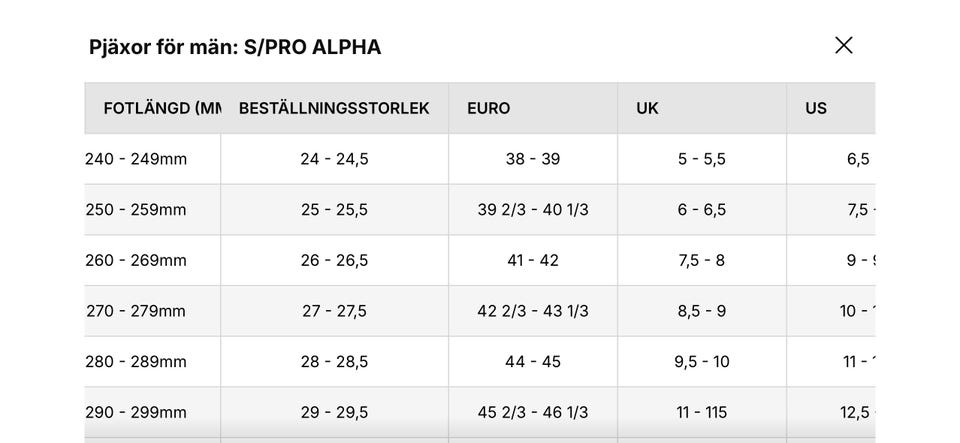Select the EURO column header
Image resolution: width=960 pixels, height=443 pixels.
click(x=489, y=108)
